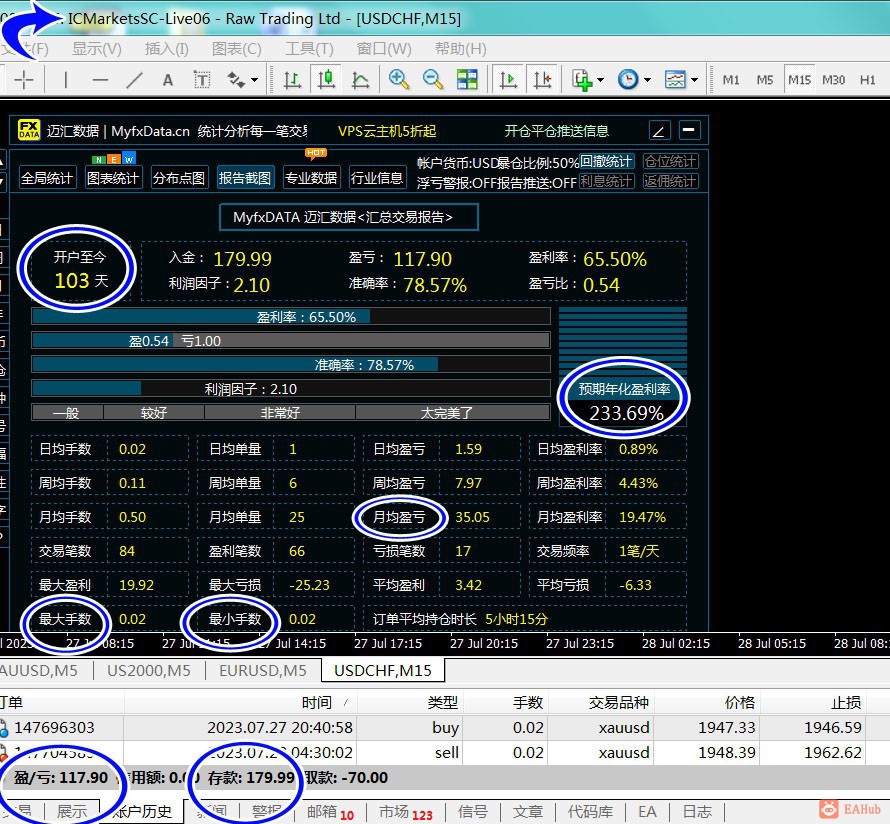890x824 pixels.
Task: Open the 显示(V) menu
Action: [x=96, y=49]
